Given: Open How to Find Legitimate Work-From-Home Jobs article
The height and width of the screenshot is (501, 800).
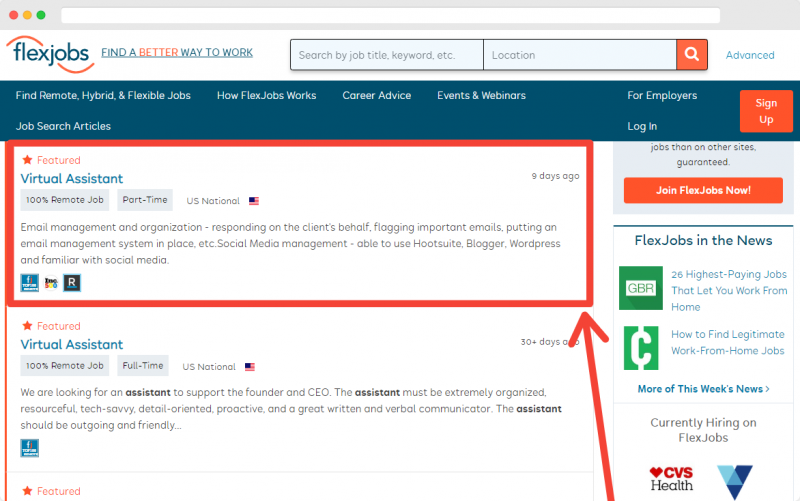Looking at the screenshot, I should pyautogui.click(x=728, y=342).
